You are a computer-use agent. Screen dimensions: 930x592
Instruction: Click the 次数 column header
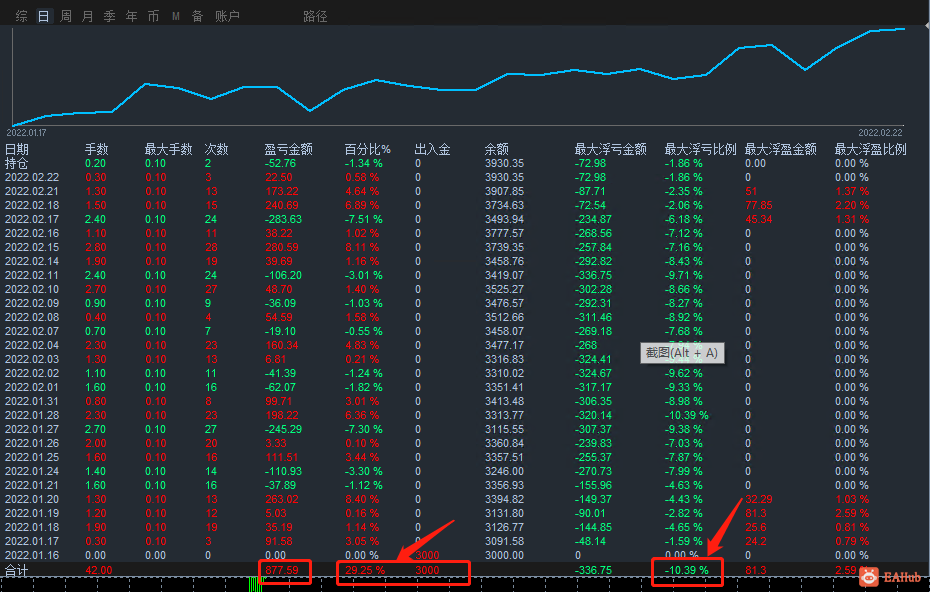tap(216, 149)
